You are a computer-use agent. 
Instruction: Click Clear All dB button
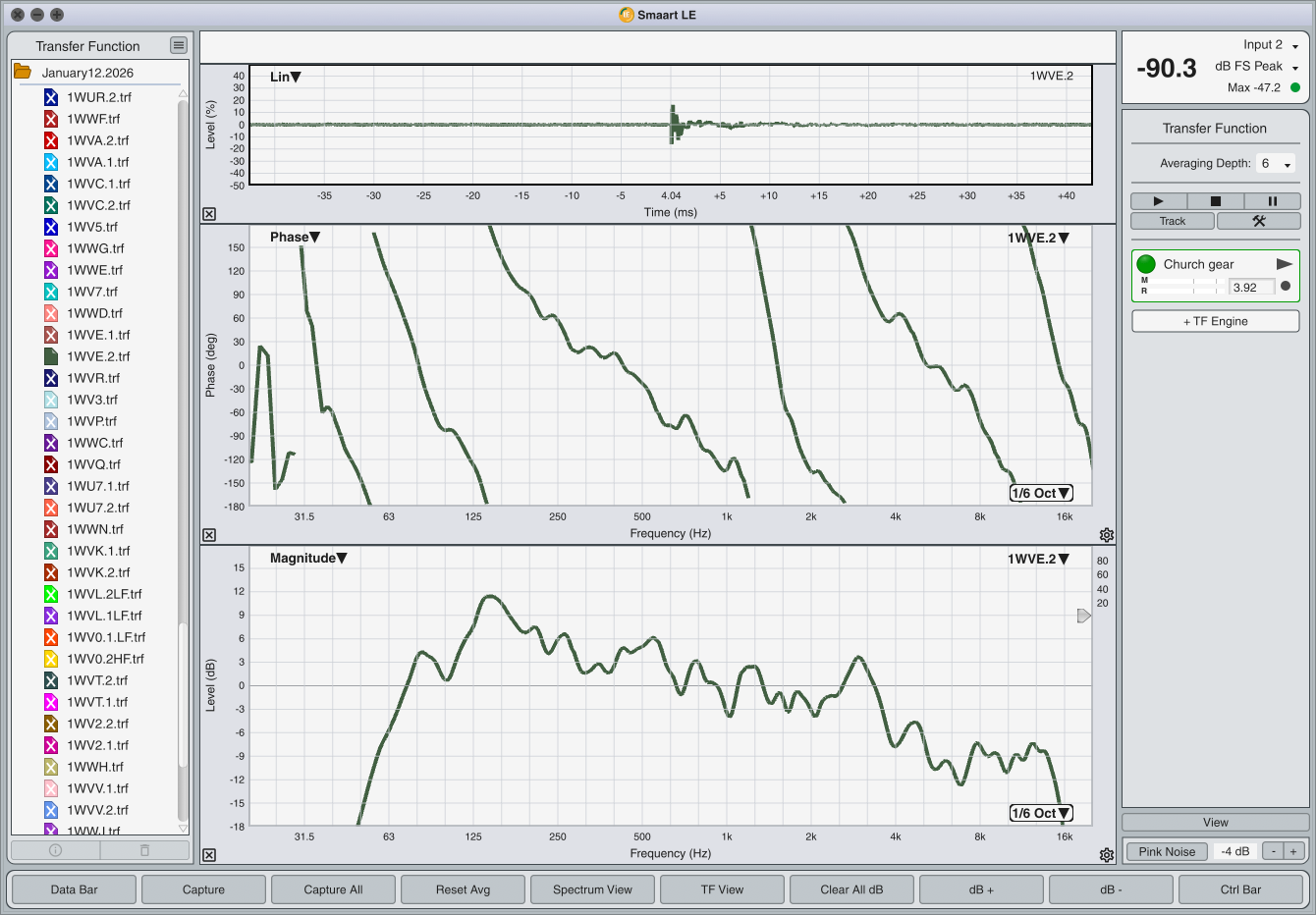click(851, 889)
